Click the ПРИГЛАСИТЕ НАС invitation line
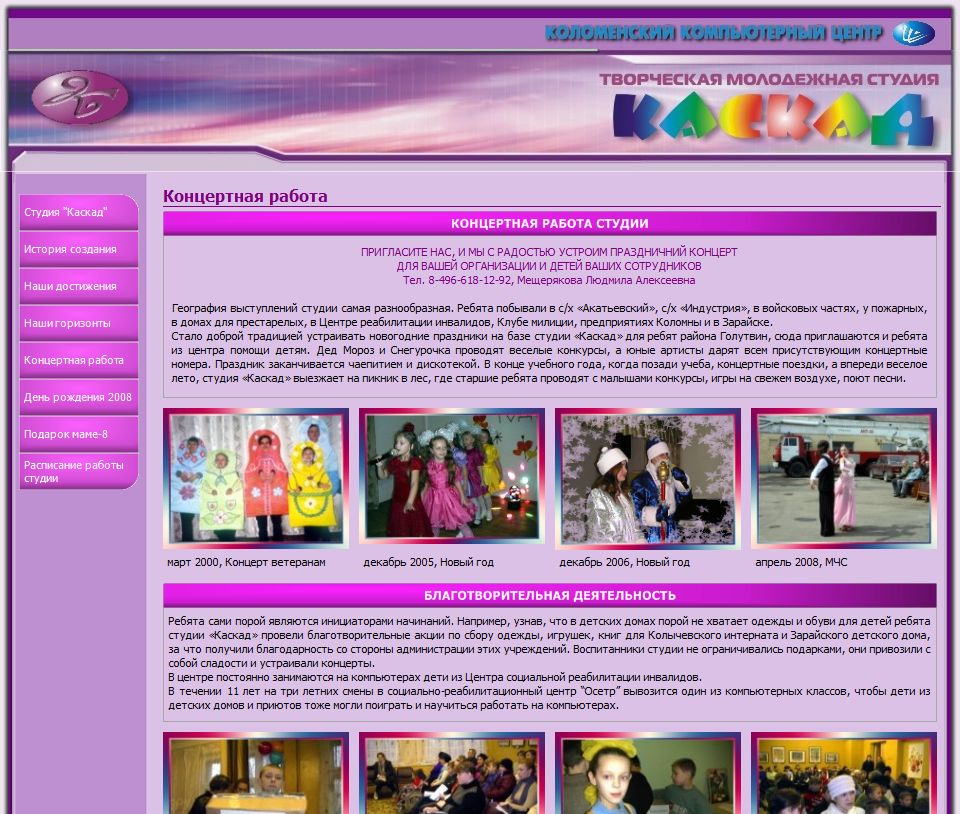960x814 pixels. [549, 252]
